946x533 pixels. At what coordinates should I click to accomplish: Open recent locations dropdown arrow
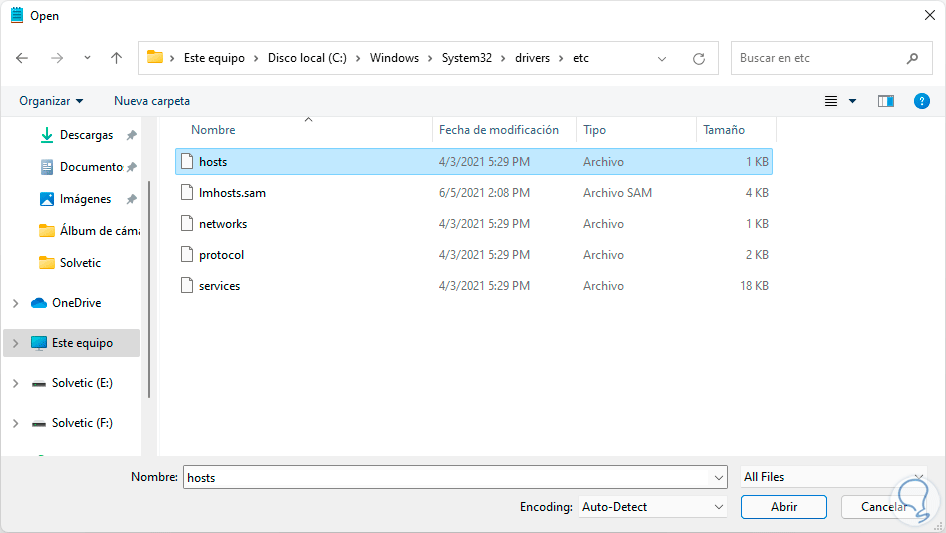click(87, 58)
